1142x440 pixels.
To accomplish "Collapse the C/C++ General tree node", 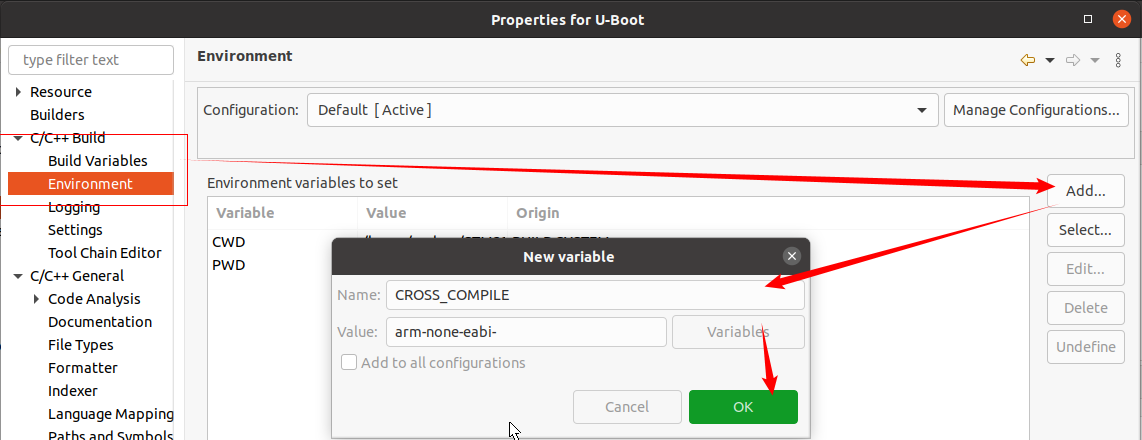I will click(x=18, y=276).
